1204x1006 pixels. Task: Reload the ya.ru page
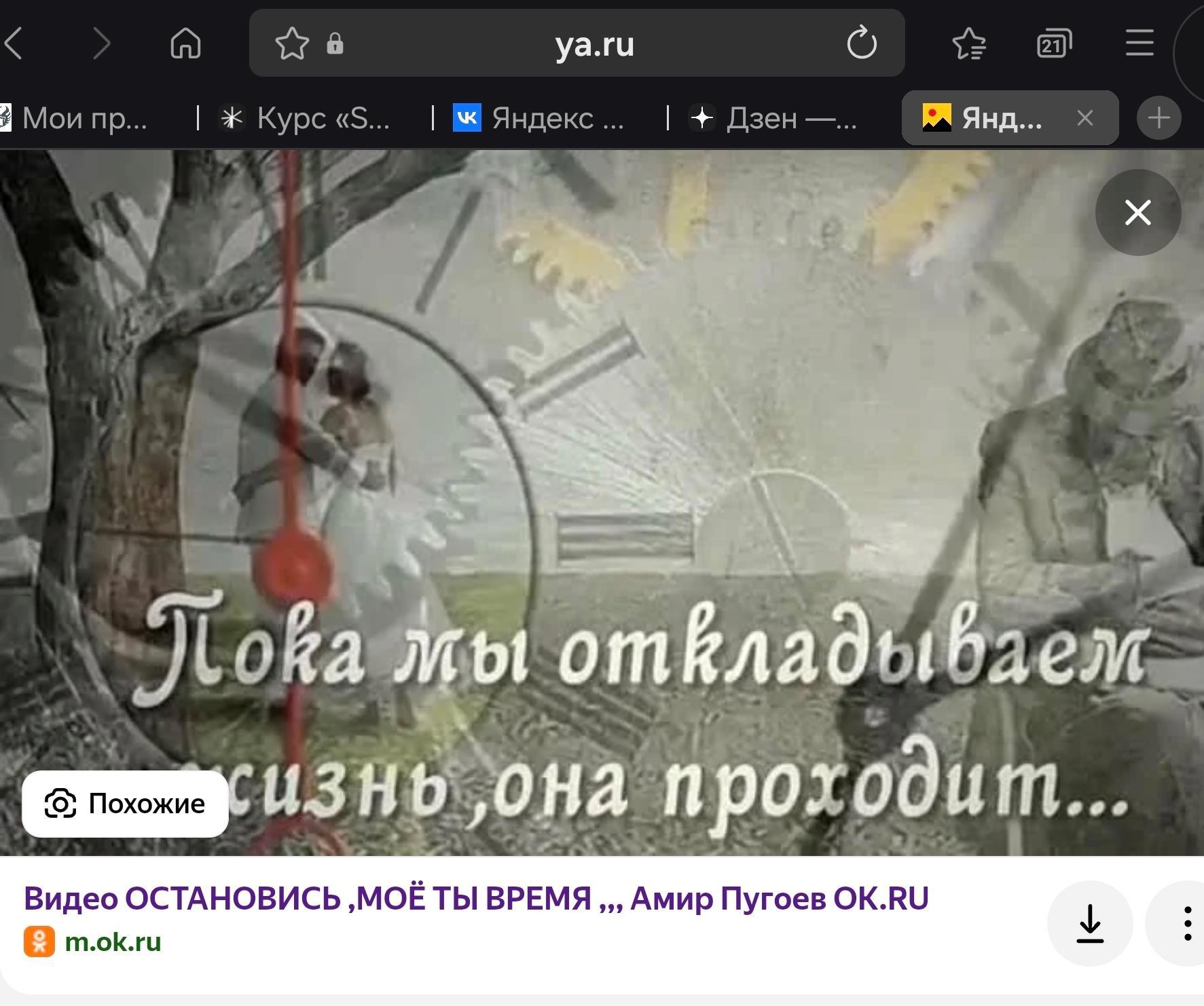pyautogui.click(x=862, y=44)
